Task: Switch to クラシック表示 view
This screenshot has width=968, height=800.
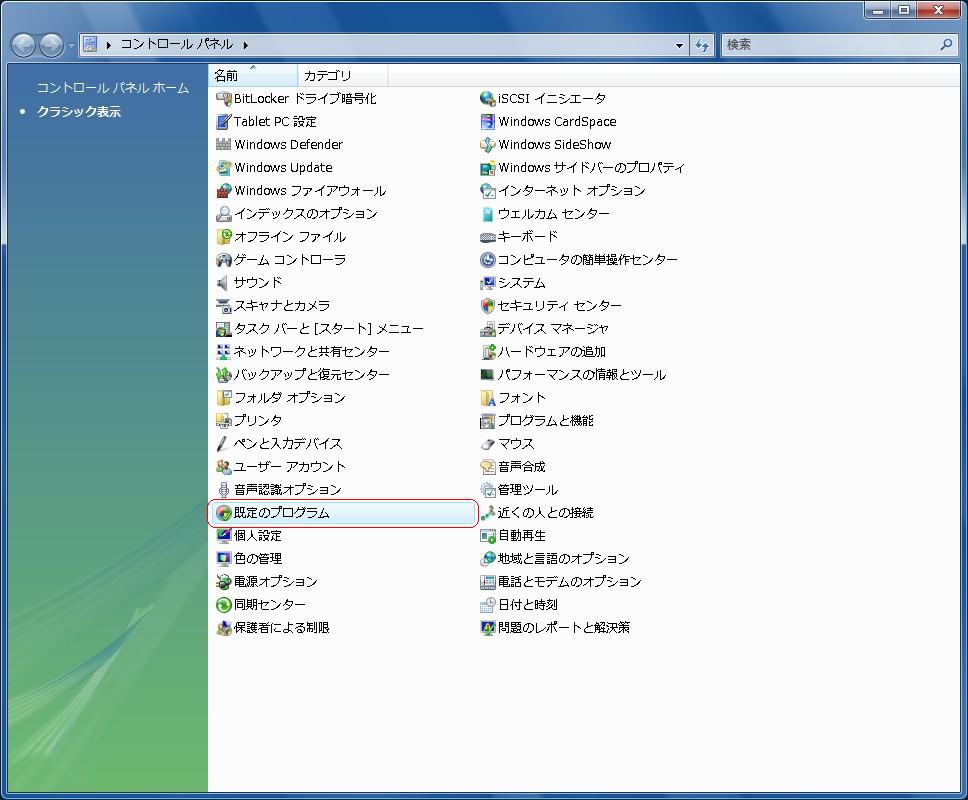Action: tap(78, 112)
